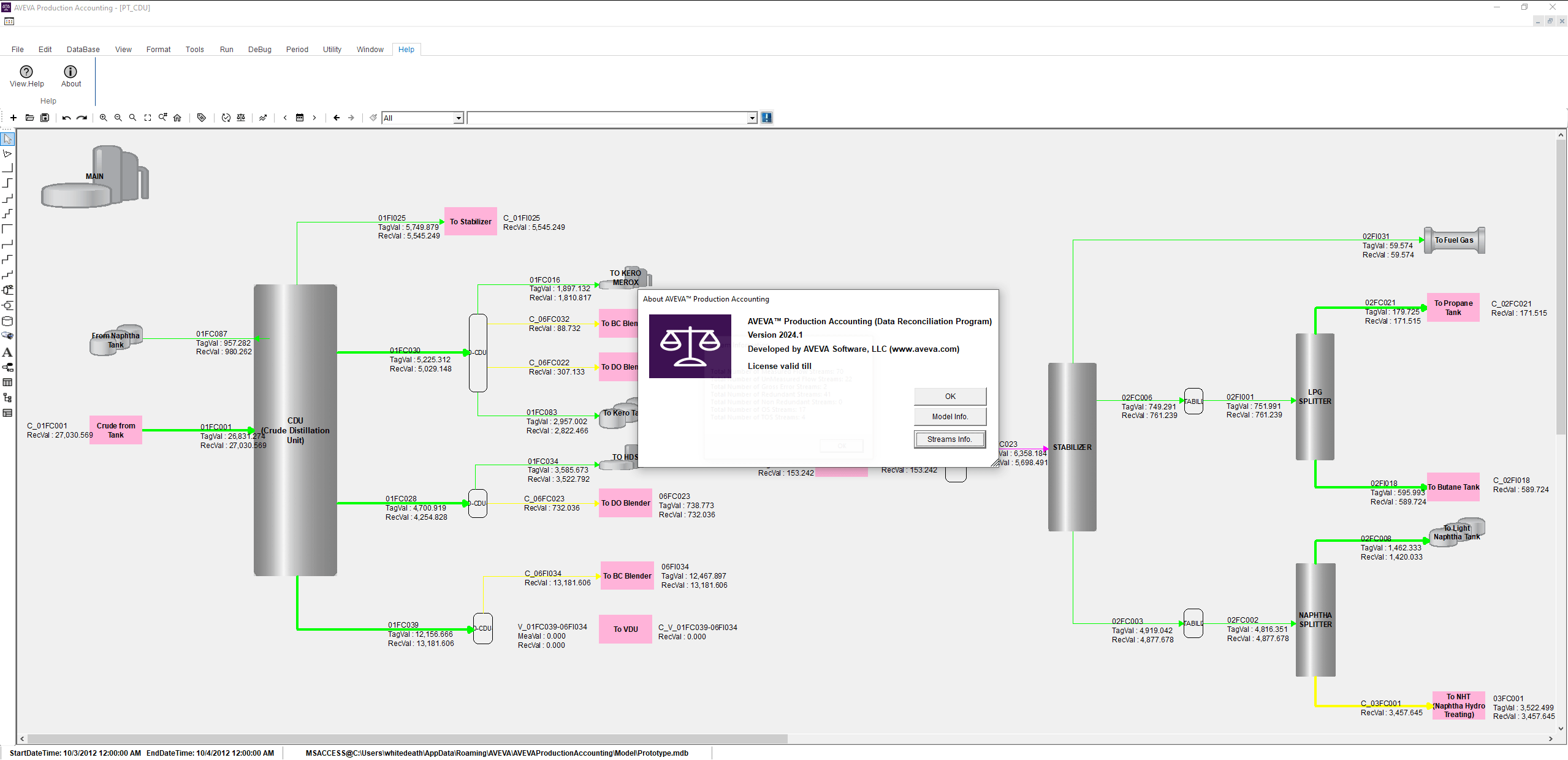Click the tag icon in toolbar
This screenshot has width=1568, height=760.
coord(202,118)
